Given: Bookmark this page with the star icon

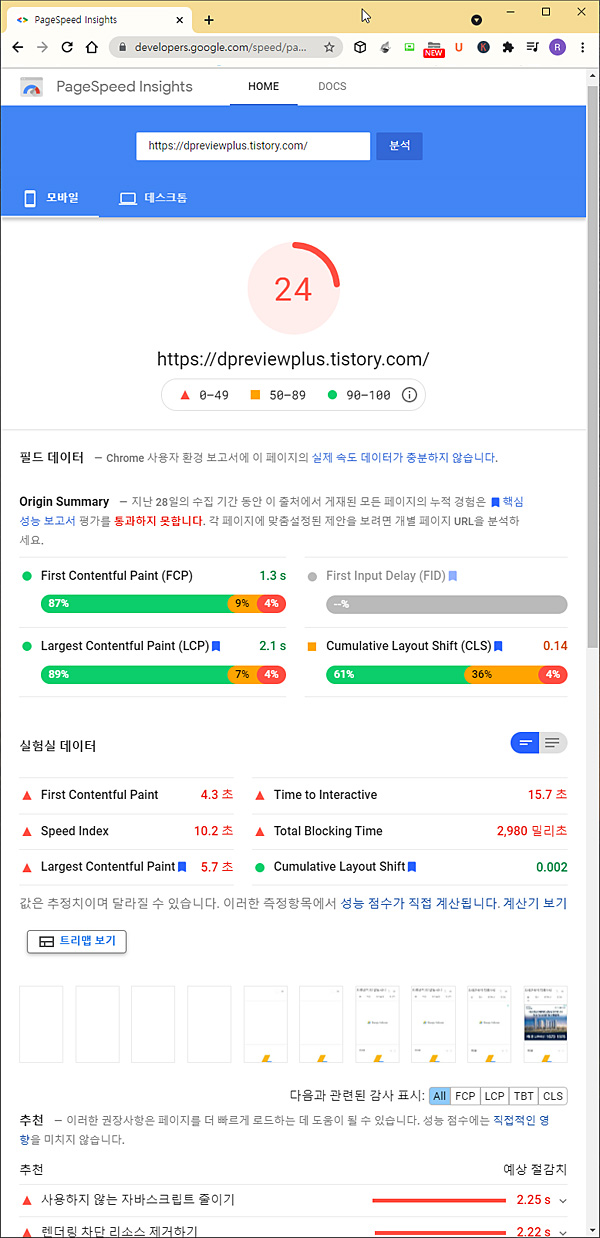Looking at the screenshot, I should [x=329, y=47].
